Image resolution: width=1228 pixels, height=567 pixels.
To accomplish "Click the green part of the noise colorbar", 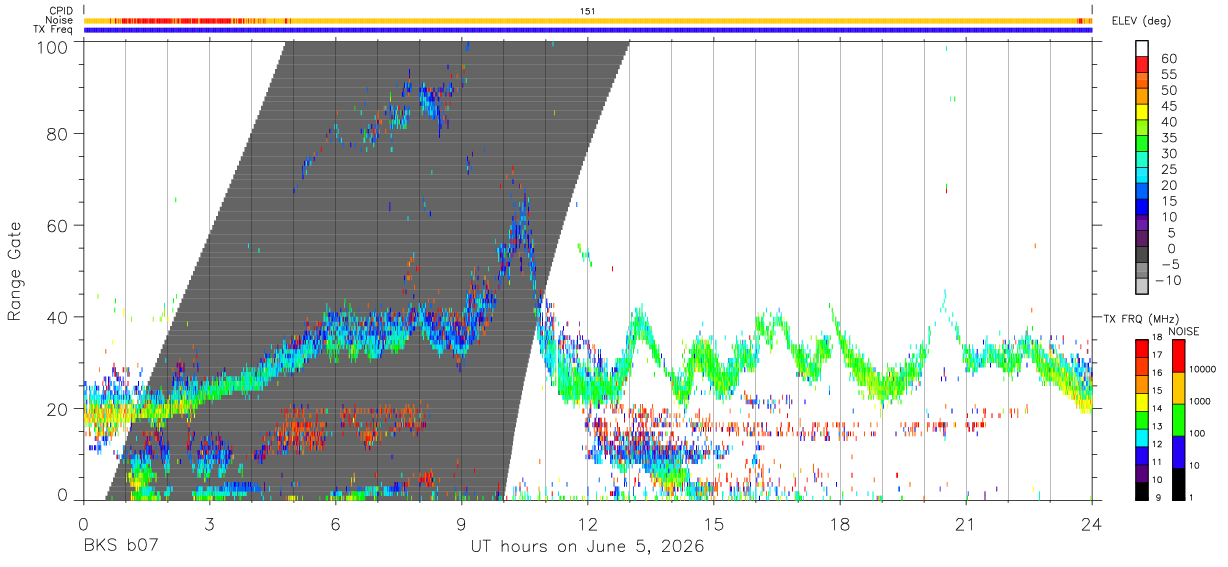I will pyautogui.click(x=1177, y=419).
